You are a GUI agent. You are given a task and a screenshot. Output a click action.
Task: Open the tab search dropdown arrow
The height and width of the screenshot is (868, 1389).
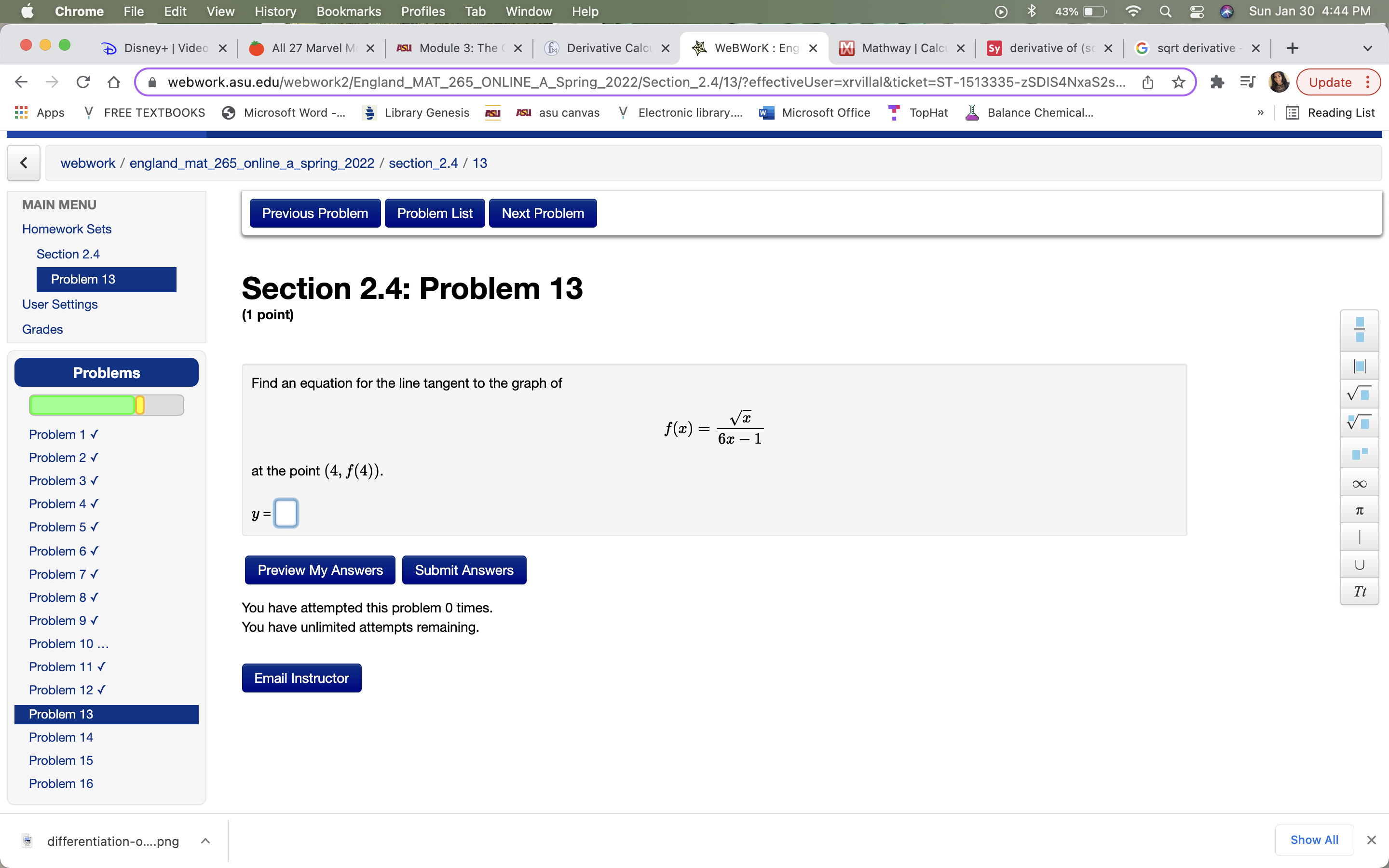coord(1367,48)
